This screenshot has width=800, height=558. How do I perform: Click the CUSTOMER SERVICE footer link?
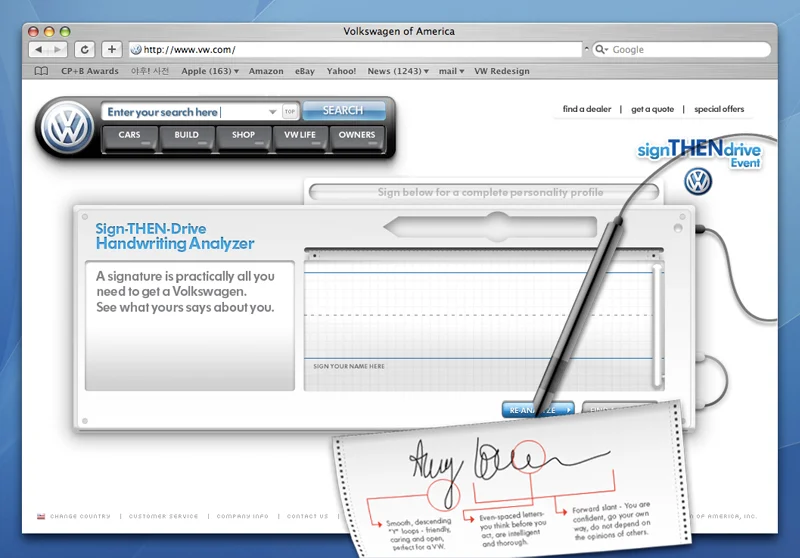tap(163, 516)
